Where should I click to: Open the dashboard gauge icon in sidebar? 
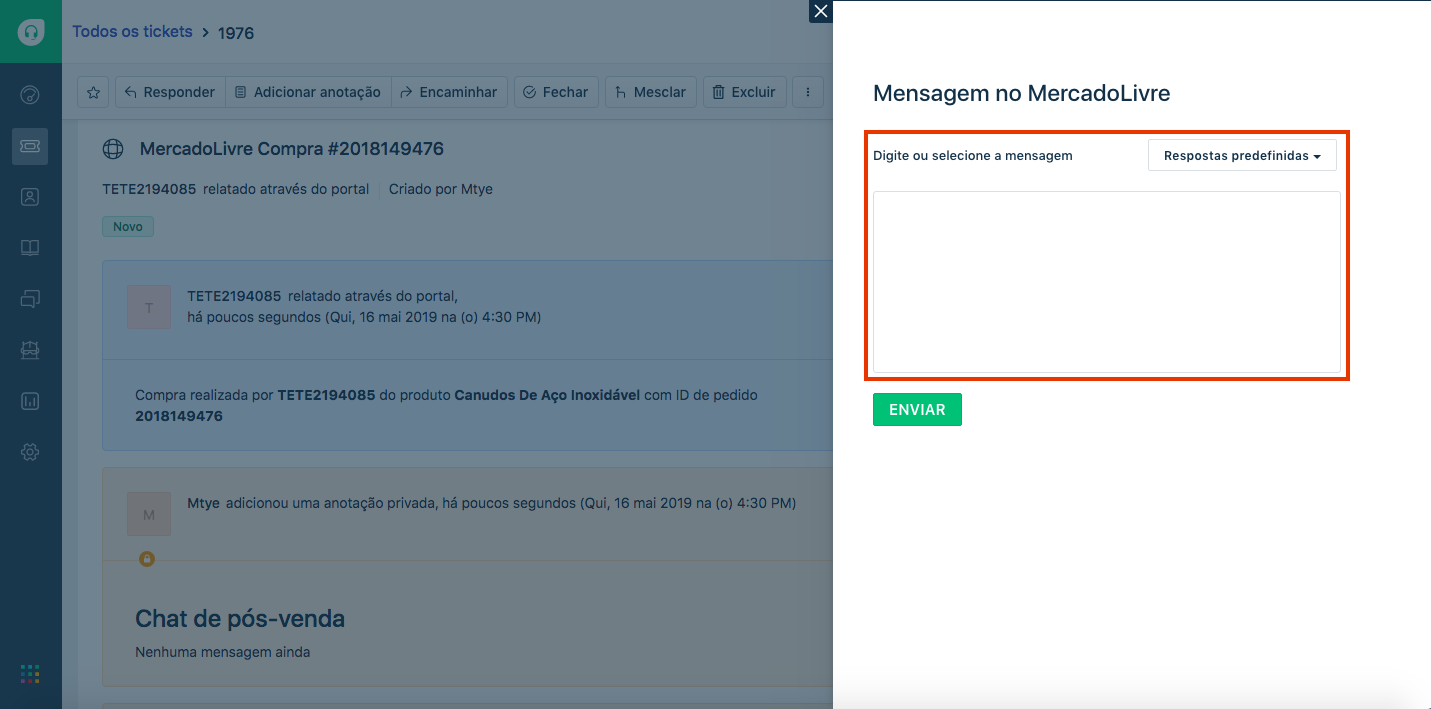30,96
